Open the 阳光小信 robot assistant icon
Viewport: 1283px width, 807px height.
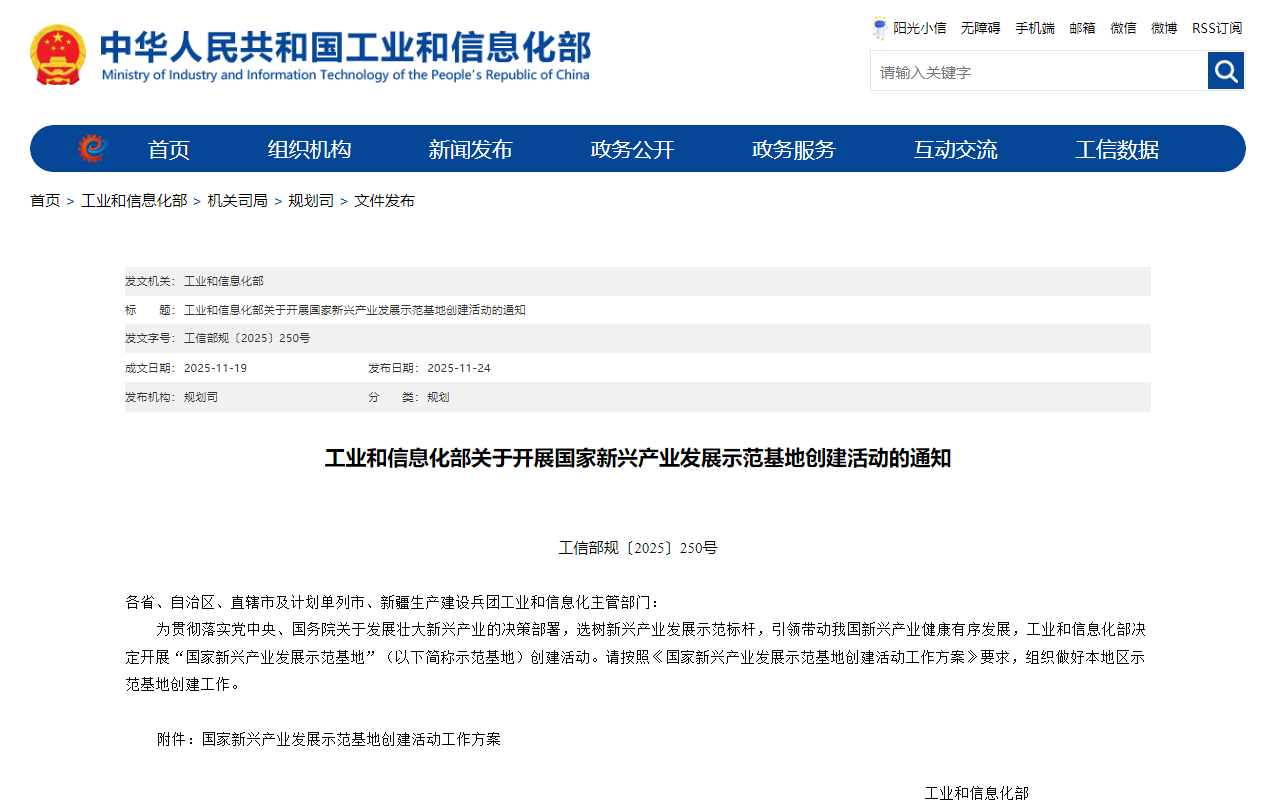point(879,28)
